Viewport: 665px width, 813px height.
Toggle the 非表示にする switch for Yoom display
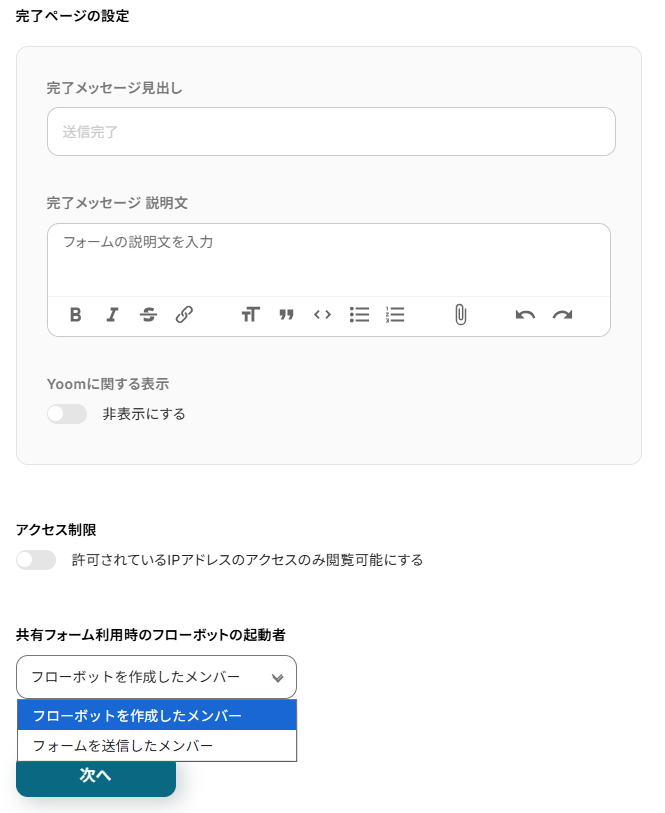(x=67, y=414)
